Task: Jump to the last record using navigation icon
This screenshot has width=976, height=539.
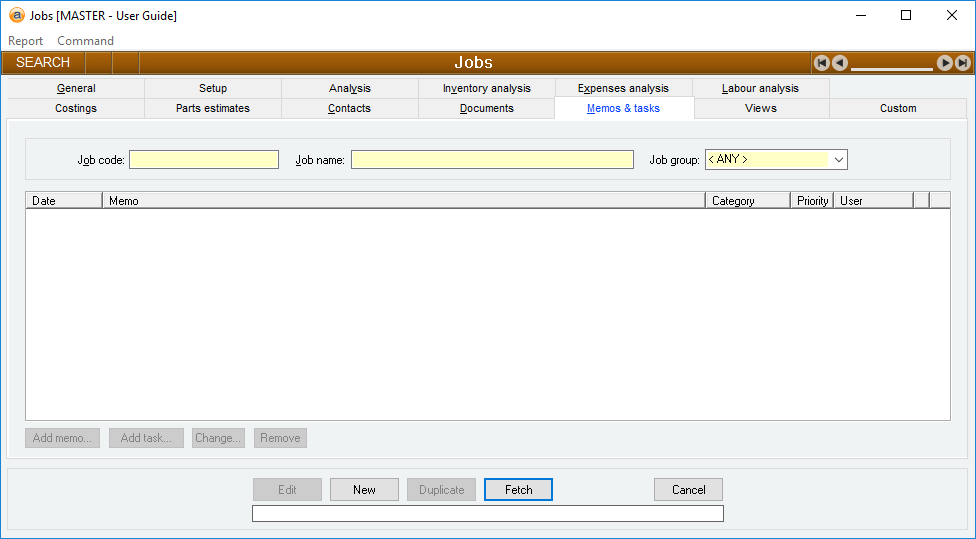Action: click(x=963, y=63)
